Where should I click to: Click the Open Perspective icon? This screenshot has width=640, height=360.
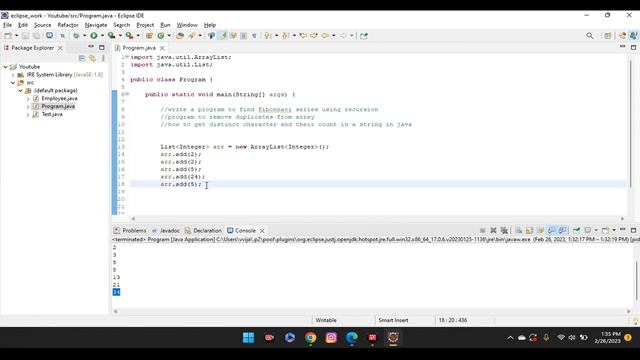[x=608, y=36]
